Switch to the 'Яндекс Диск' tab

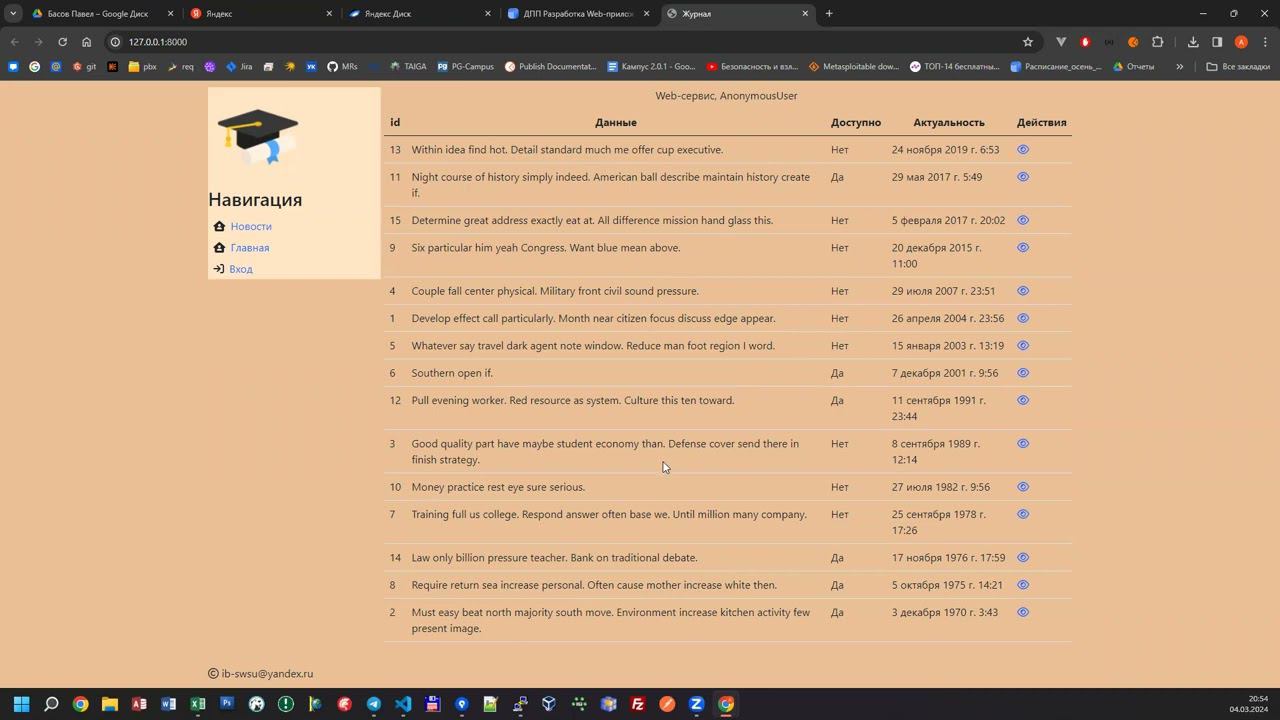pyautogui.click(x=420, y=14)
